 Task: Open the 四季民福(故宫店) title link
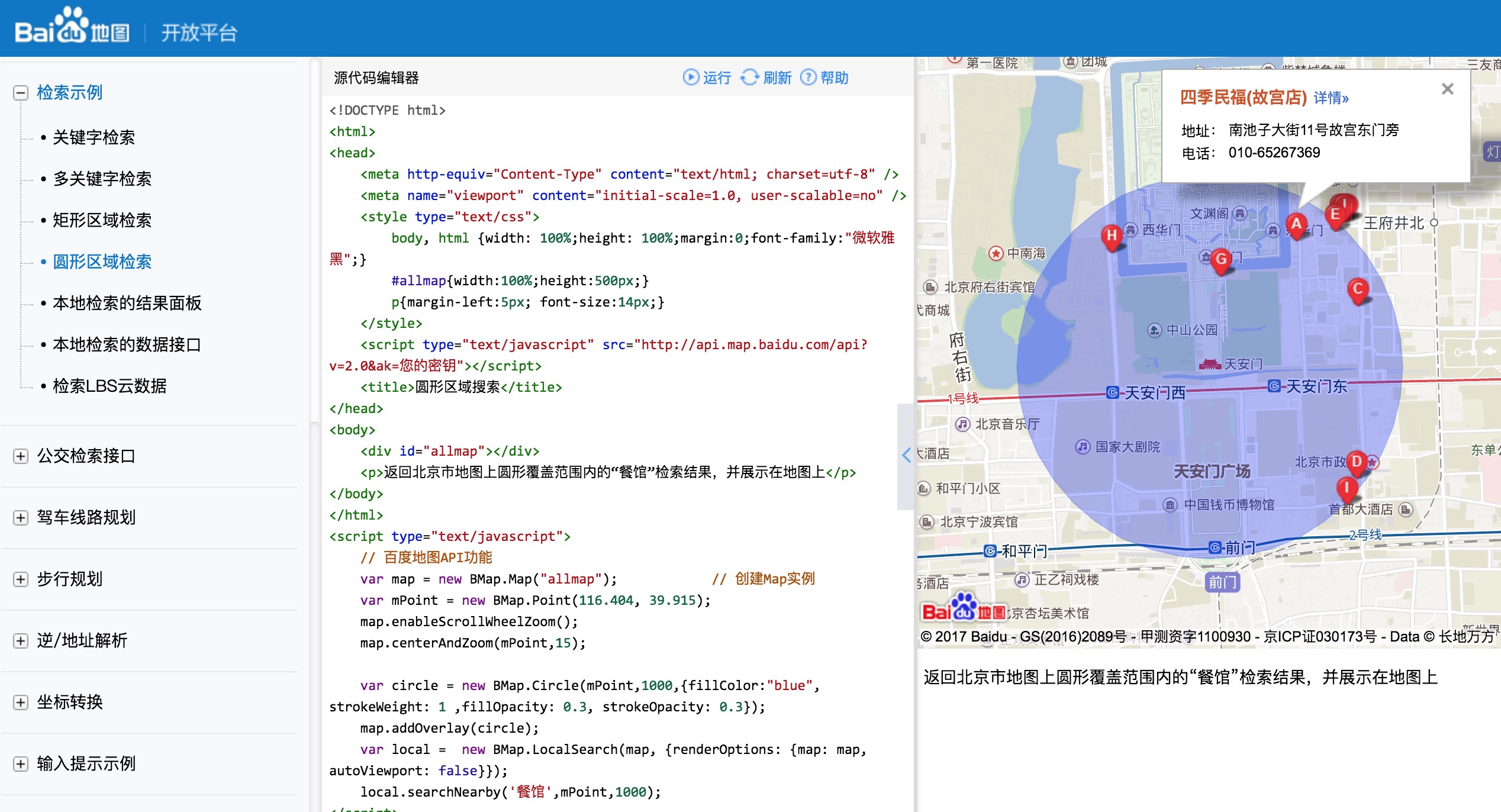point(1243,98)
